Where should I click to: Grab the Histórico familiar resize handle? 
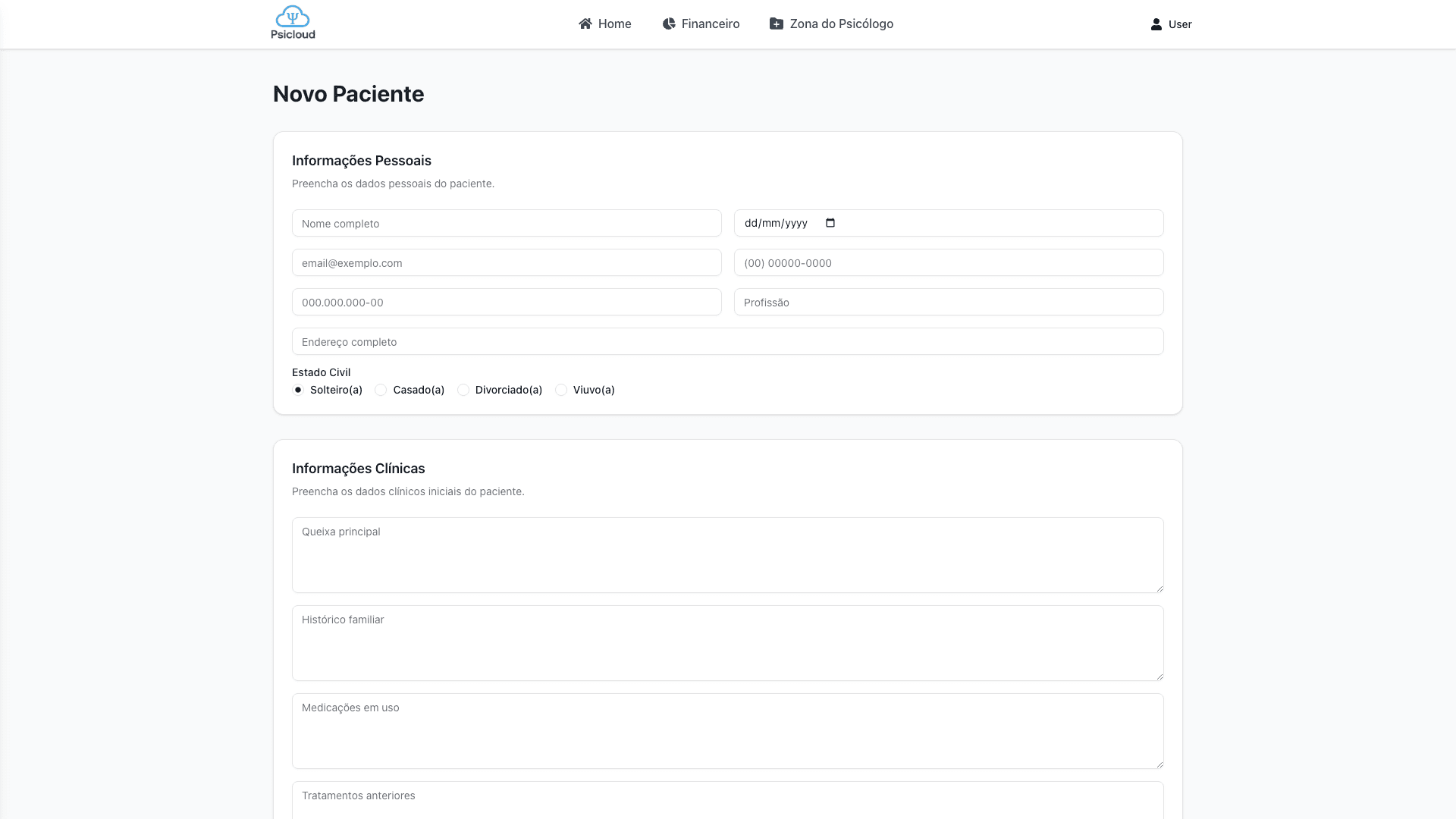1159,676
